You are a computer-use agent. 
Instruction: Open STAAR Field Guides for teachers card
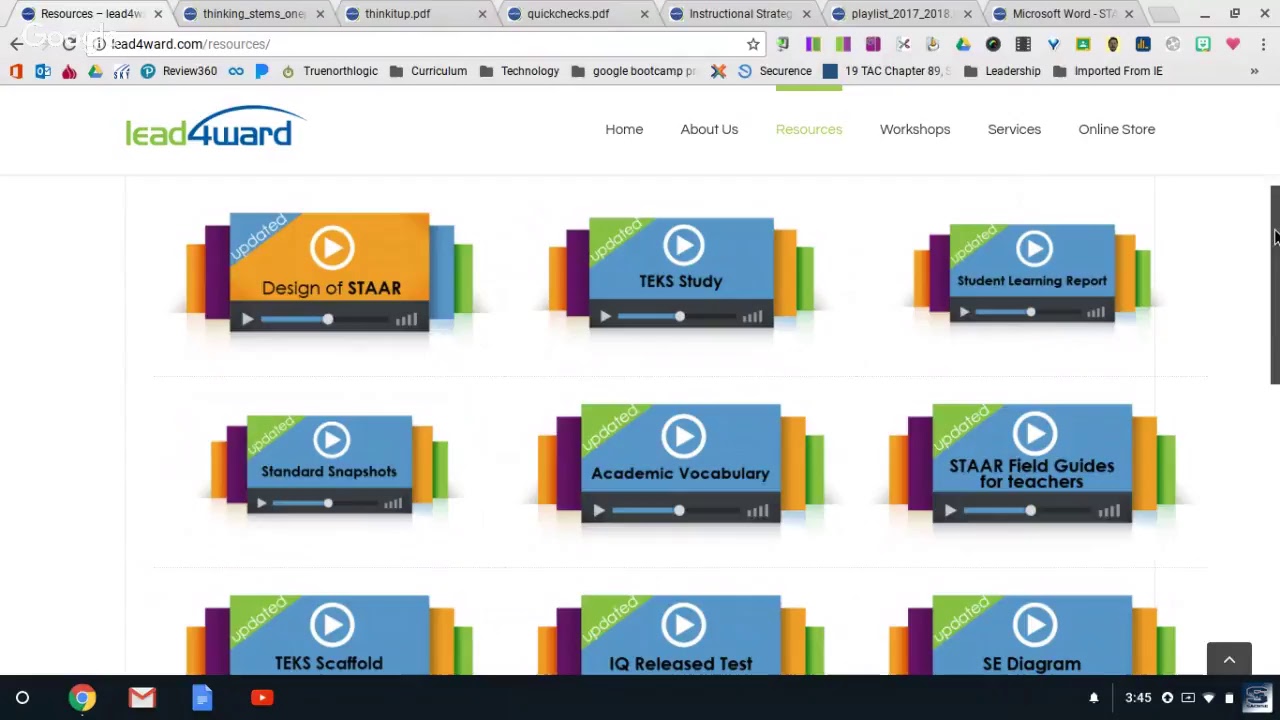[x=1032, y=464]
